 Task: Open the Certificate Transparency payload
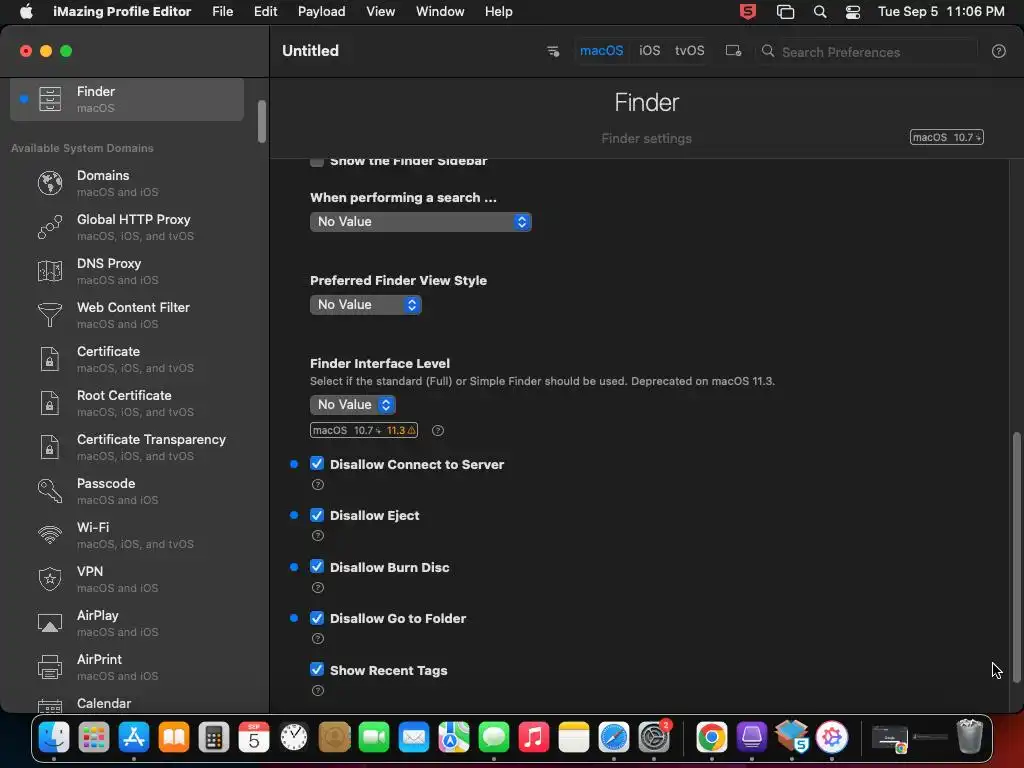[127, 447]
